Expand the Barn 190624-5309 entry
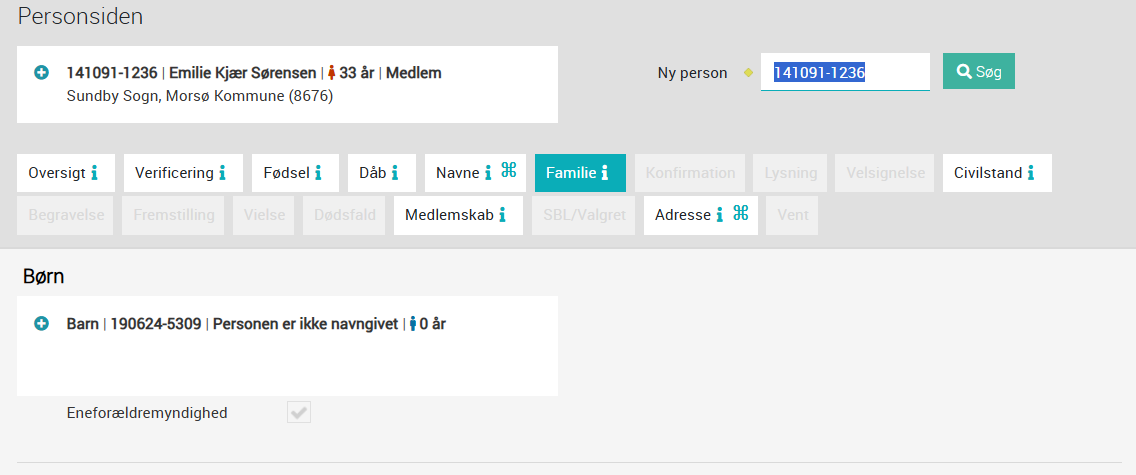Viewport: 1136px width, 475px height. pos(41,324)
